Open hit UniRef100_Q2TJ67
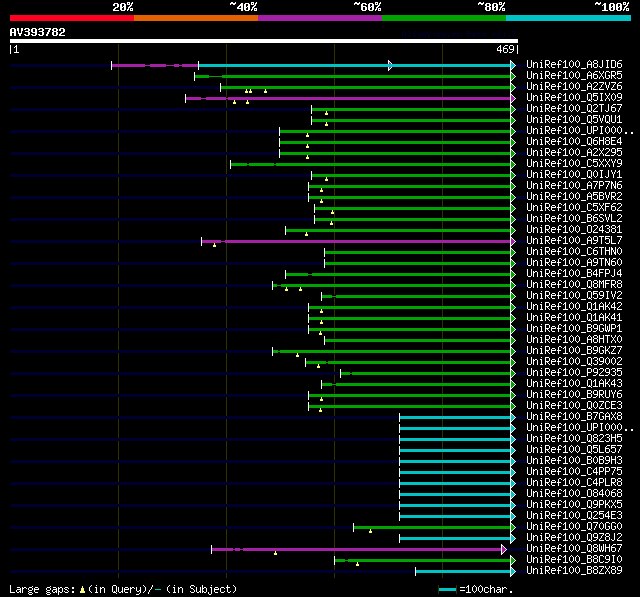Viewport: 640px width, 597px height. pos(574,109)
